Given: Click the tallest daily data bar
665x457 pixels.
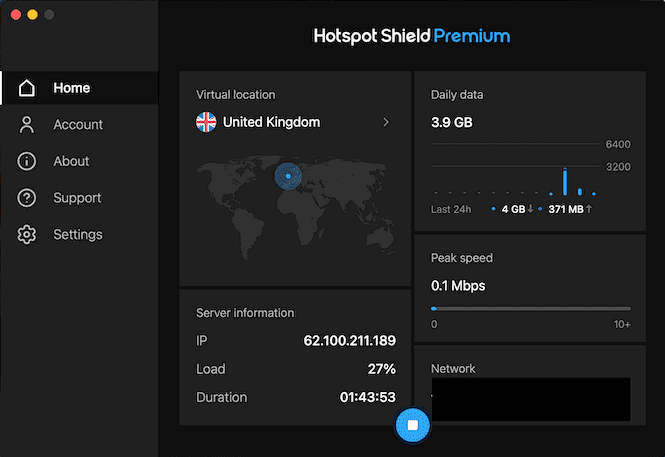Looking at the screenshot, I should (x=565, y=181).
